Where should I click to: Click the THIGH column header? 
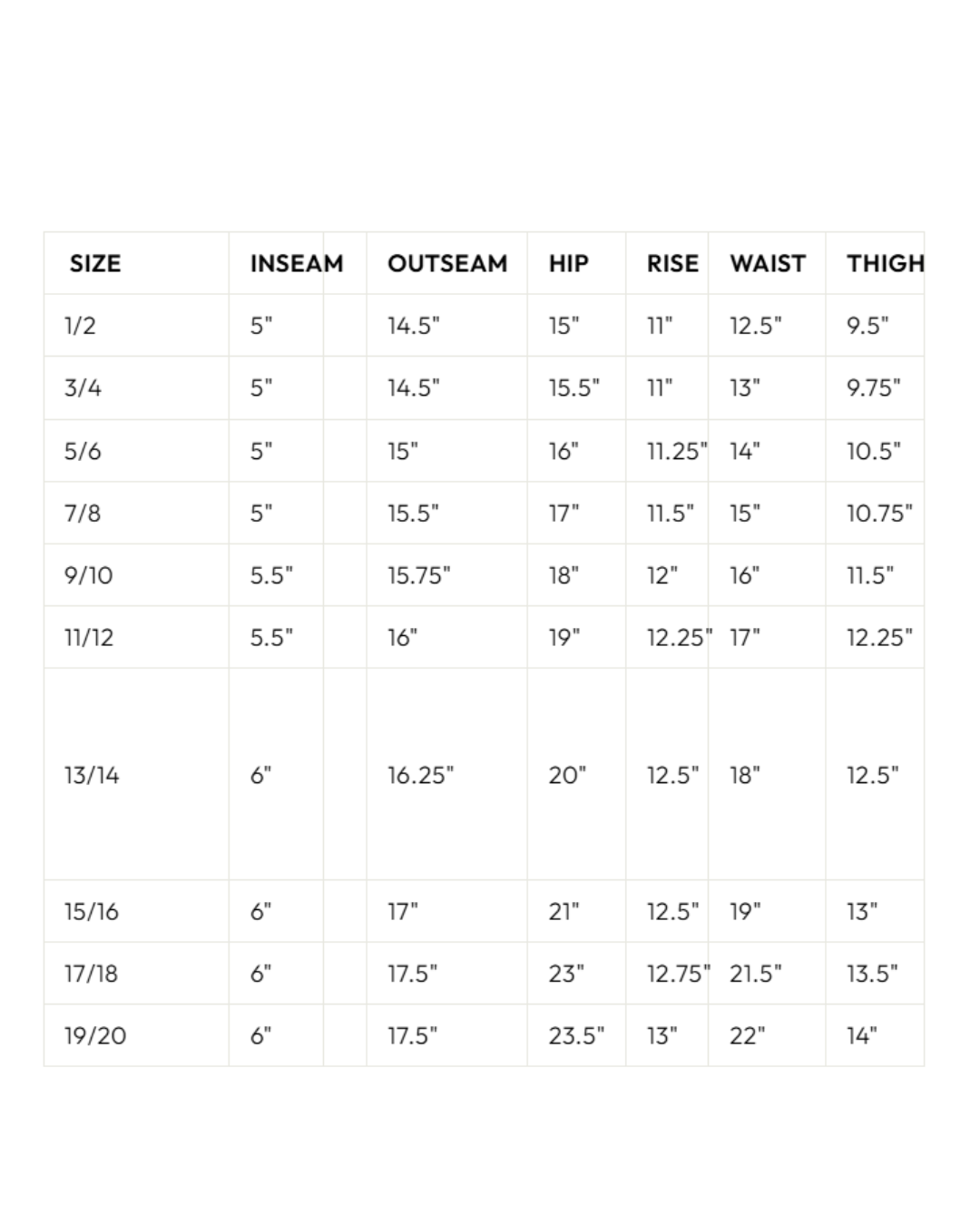point(886,264)
